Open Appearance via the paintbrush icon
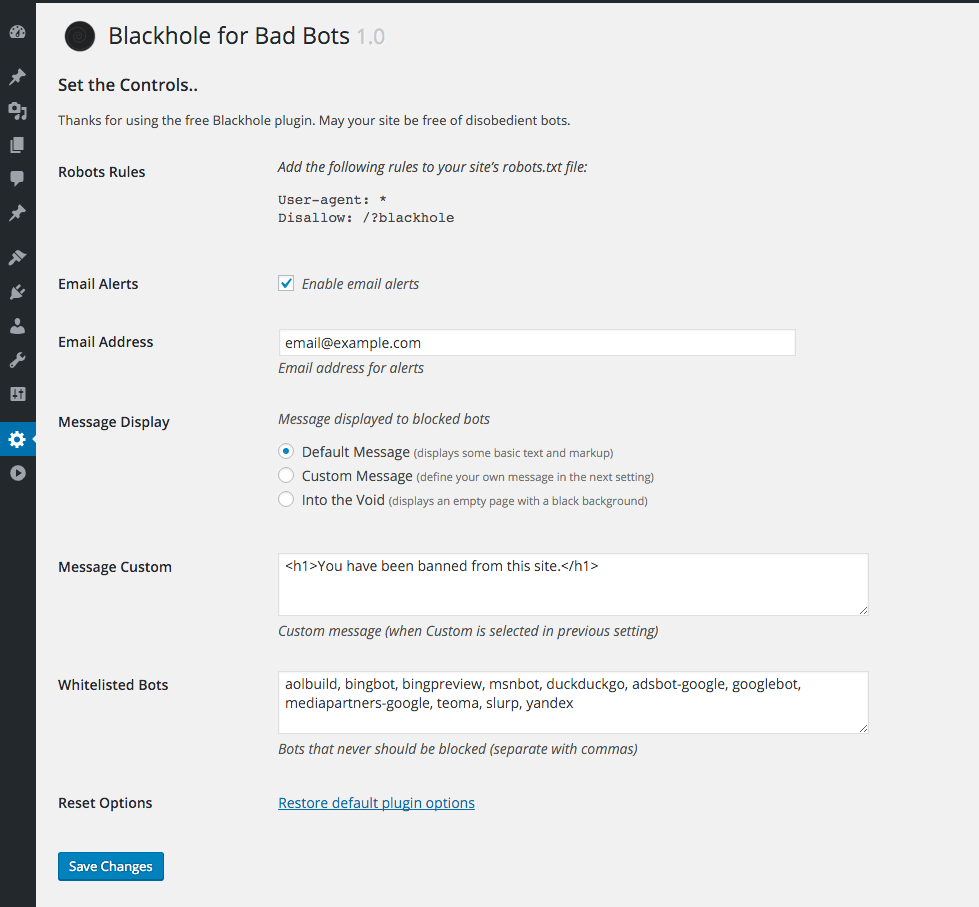This screenshot has height=907, width=979. click(17, 258)
